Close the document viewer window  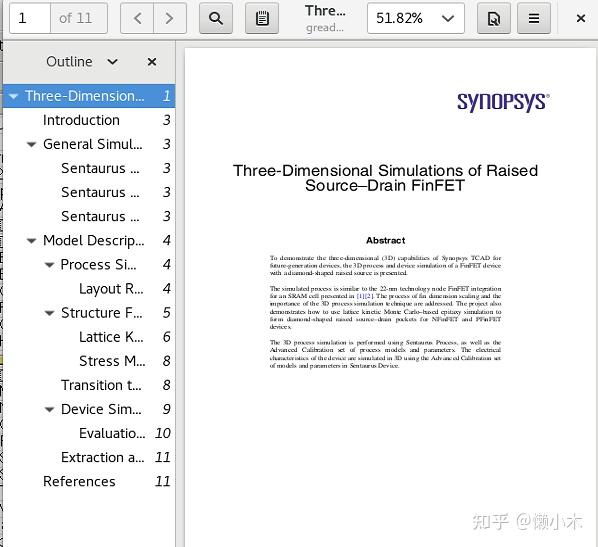[580, 18]
